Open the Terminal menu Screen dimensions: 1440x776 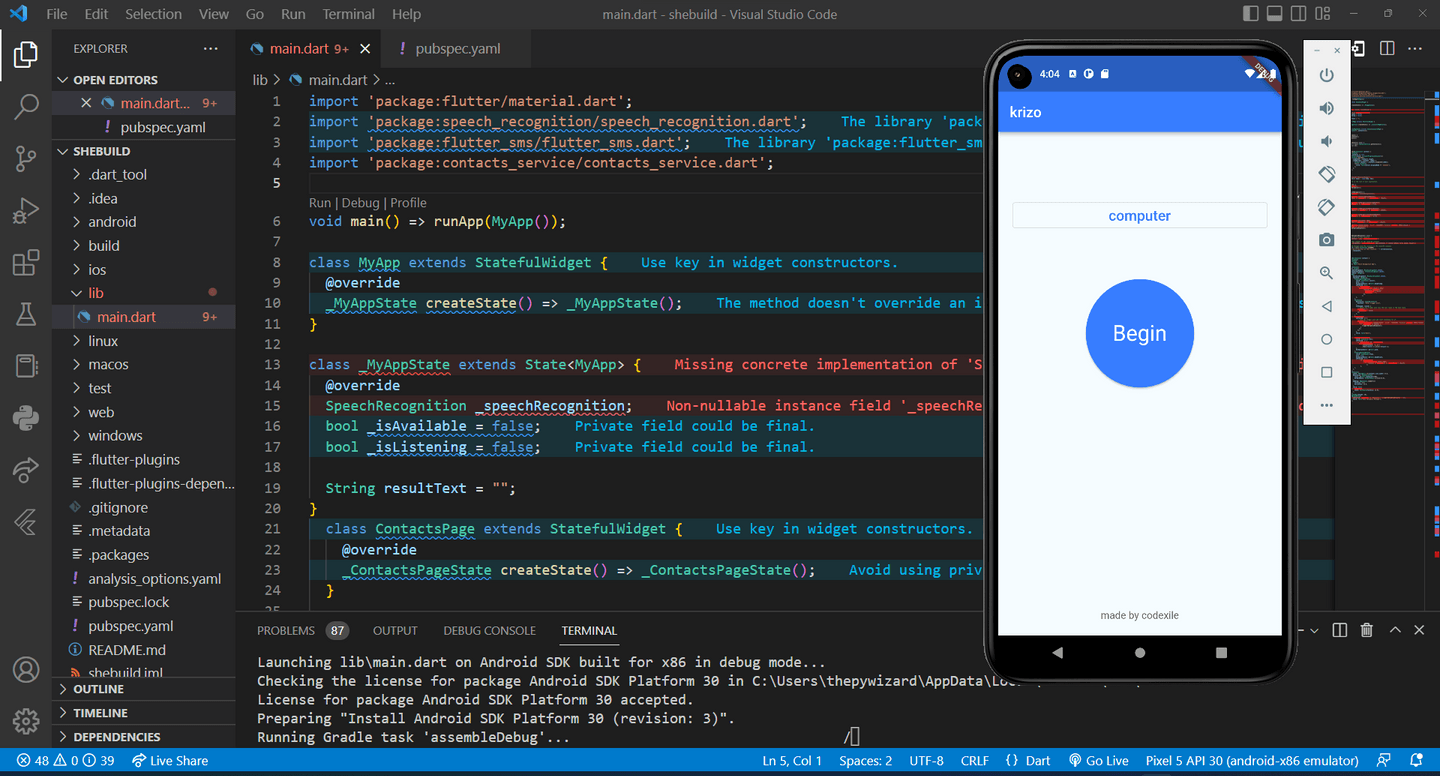(x=349, y=14)
